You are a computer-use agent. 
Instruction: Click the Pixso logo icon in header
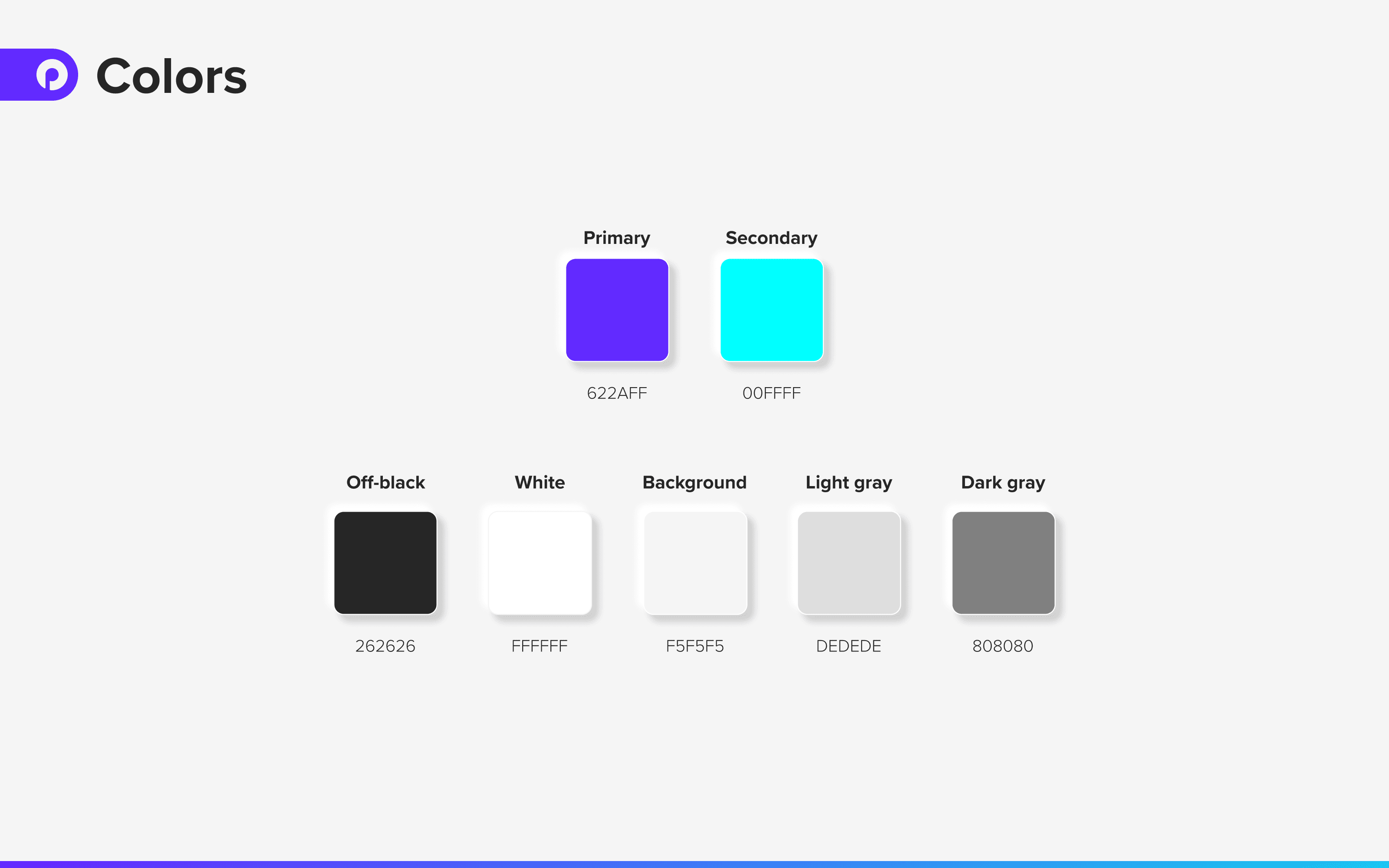pos(50,75)
